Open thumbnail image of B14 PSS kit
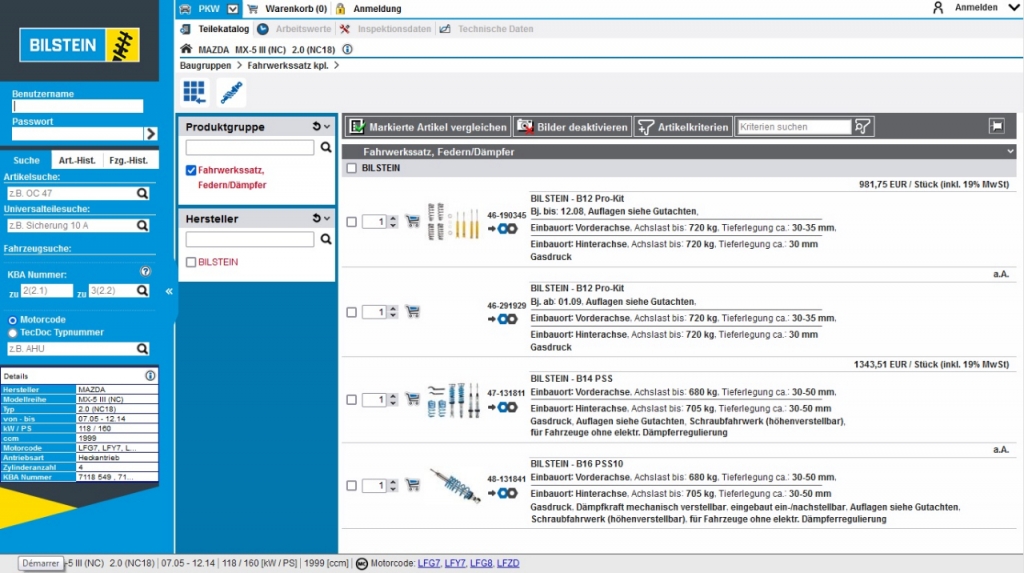 454,400
